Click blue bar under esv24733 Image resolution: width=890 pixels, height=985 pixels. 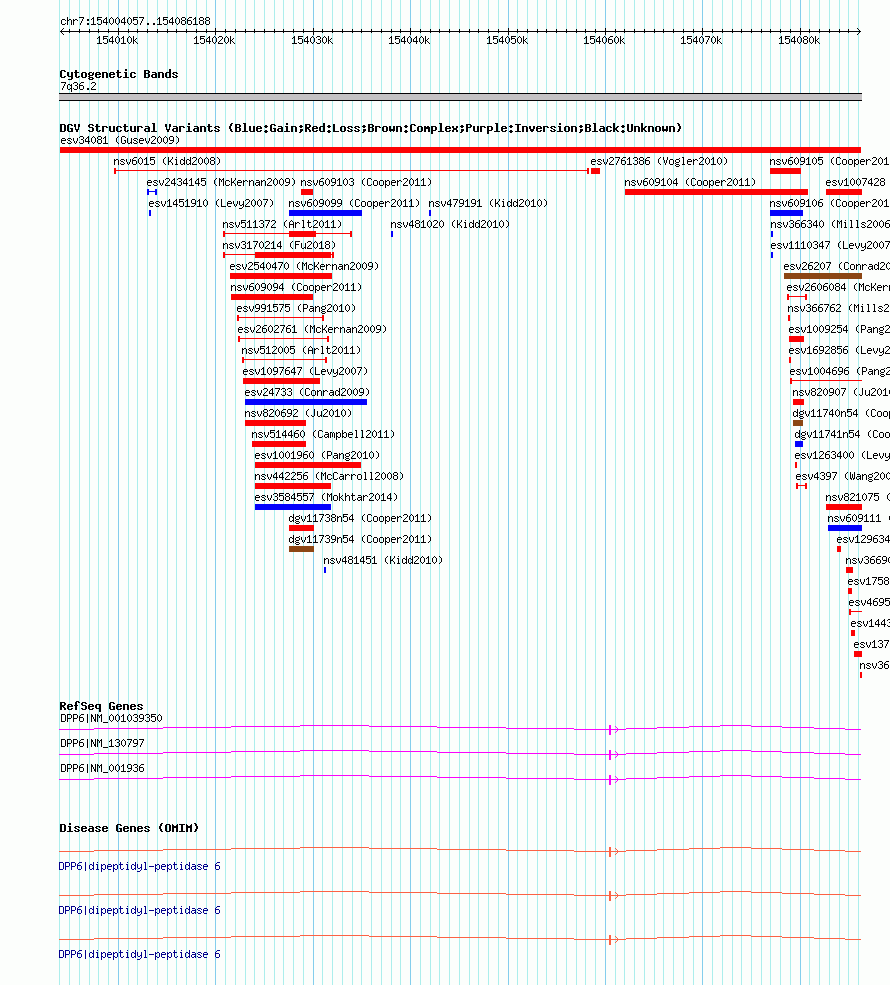point(306,402)
